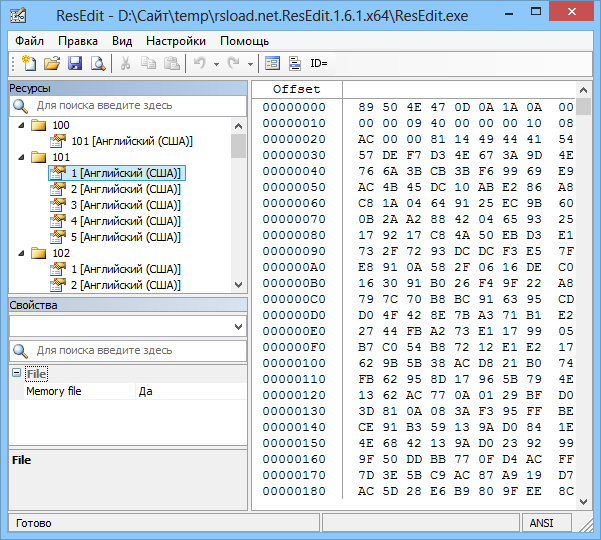The image size is (601, 540).
Task: Click the Memory file property row
Action: 128,391
